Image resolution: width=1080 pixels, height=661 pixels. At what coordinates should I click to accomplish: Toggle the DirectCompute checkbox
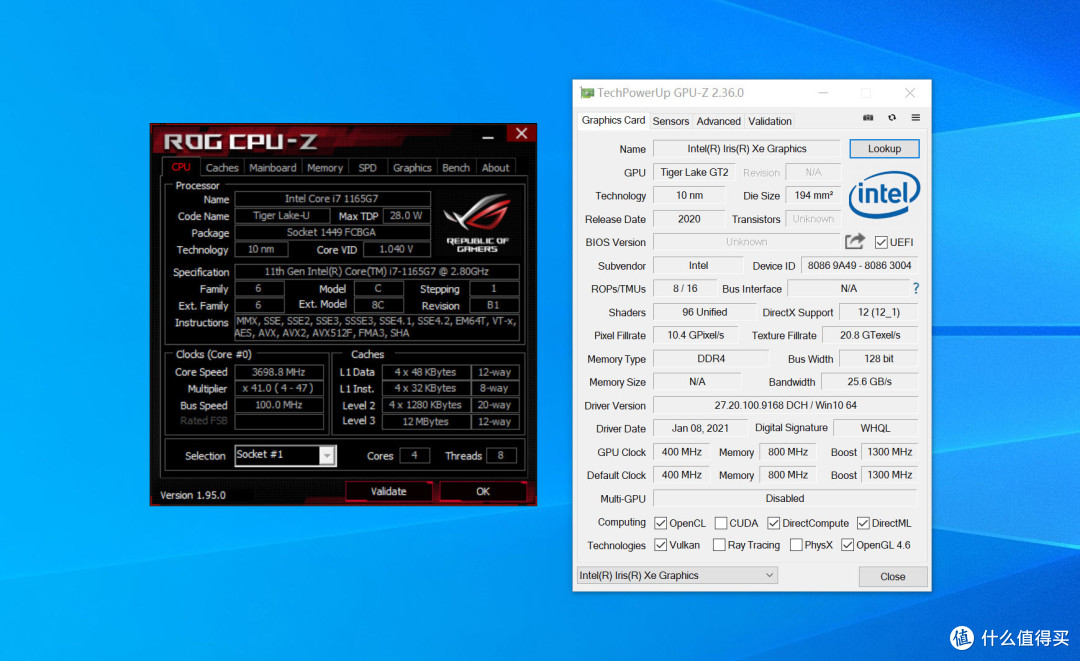(x=773, y=523)
